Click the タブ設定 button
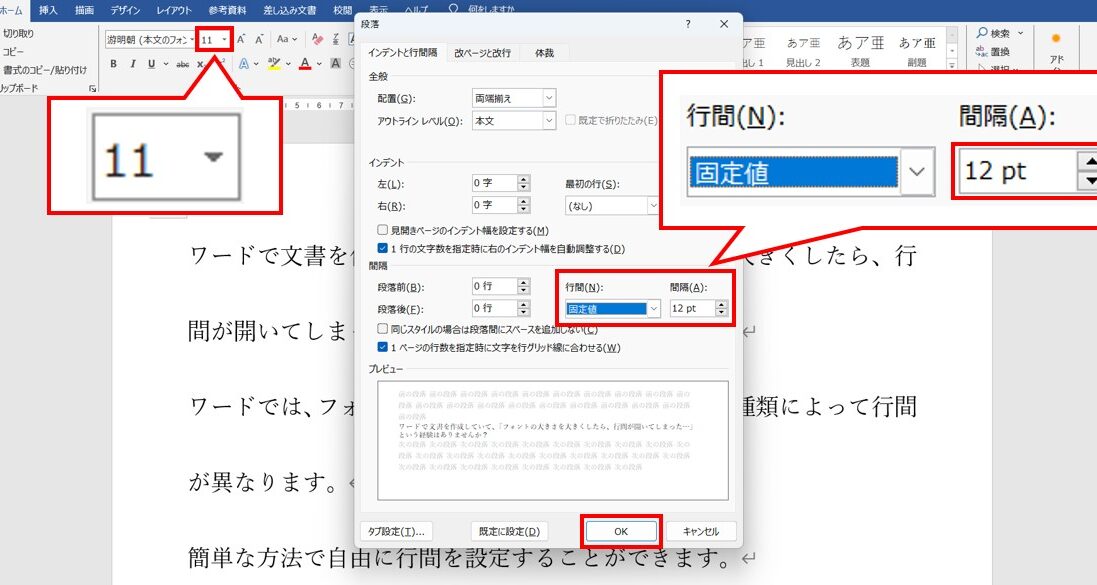 click(396, 531)
